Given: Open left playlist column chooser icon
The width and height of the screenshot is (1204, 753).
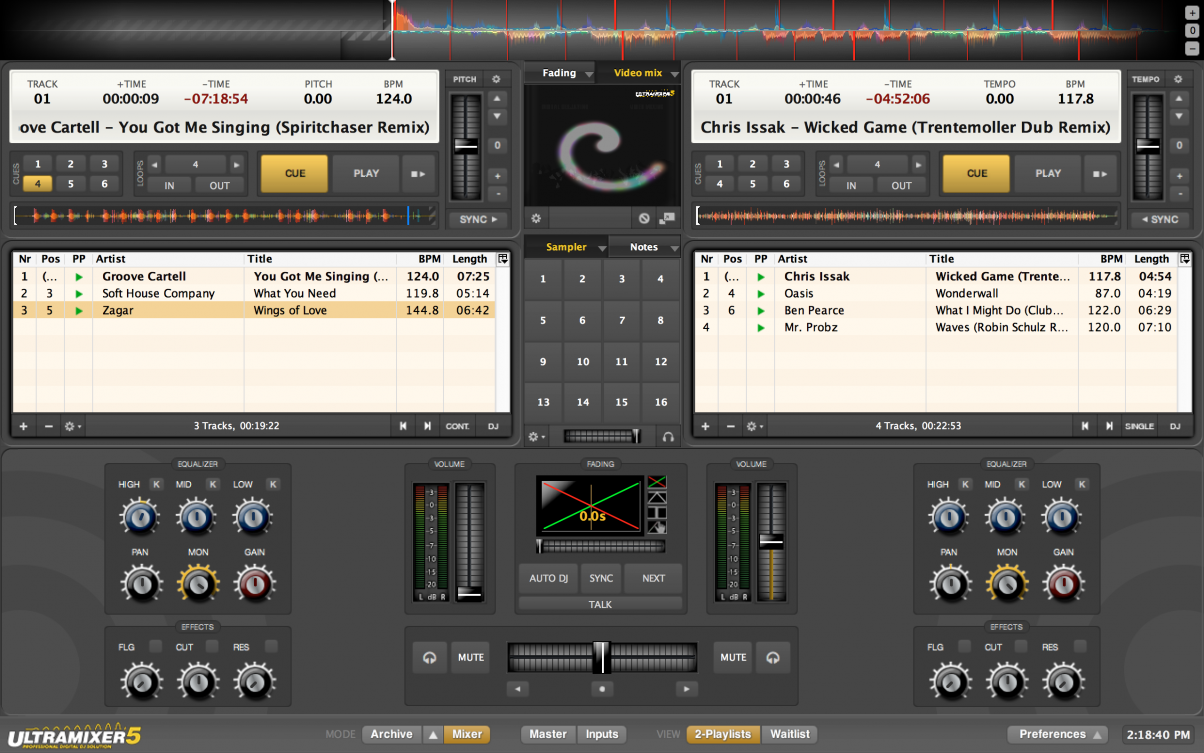Looking at the screenshot, I should click(503, 259).
